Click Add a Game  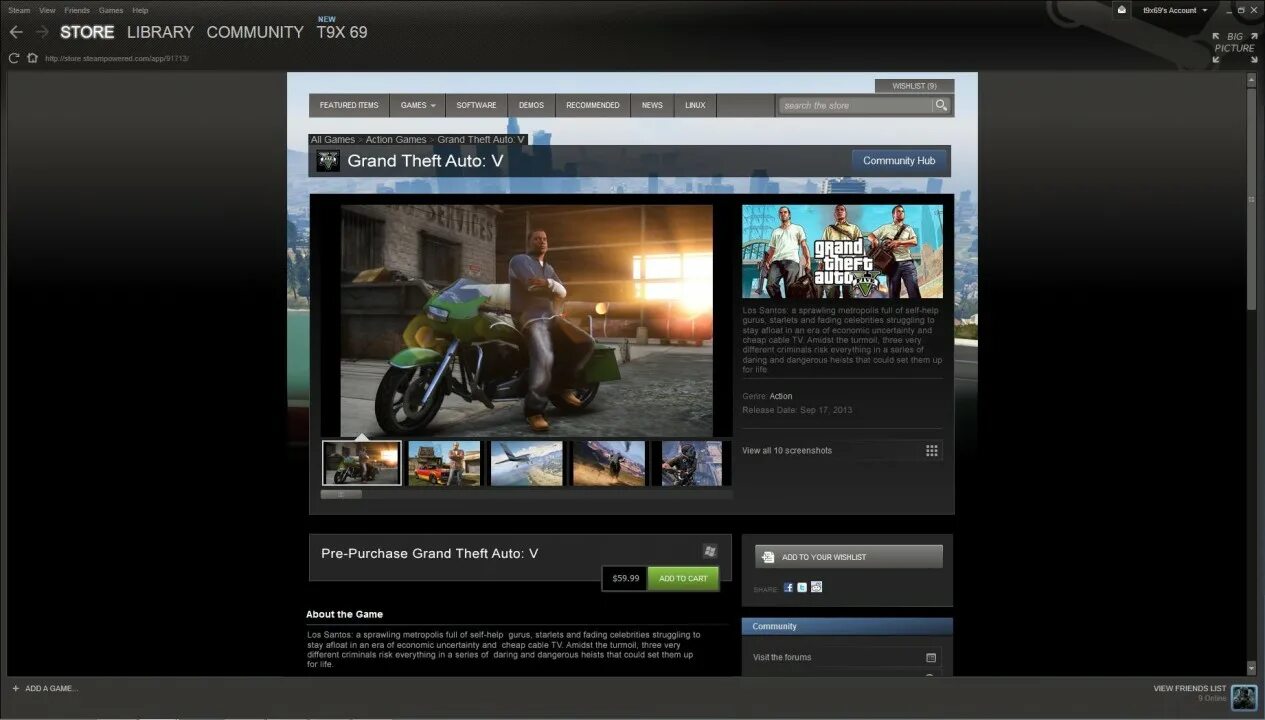point(51,688)
